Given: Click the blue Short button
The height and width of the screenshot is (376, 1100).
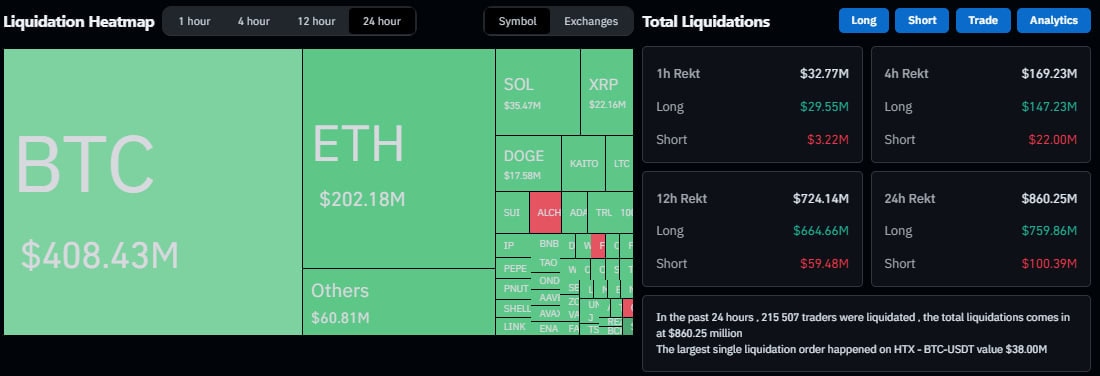Looking at the screenshot, I should pos(922,20).
